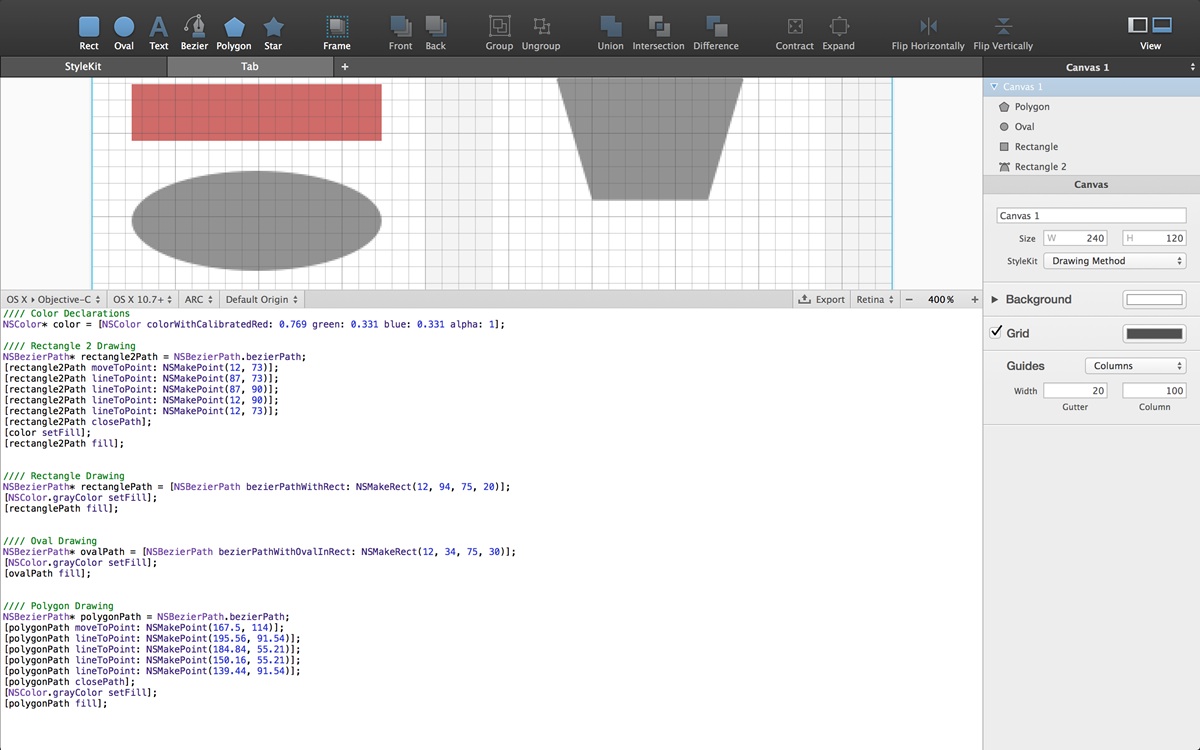Switch to the Tab tab
The image size is (1200, 750).
pyautogui.click(x=250, y=67)
